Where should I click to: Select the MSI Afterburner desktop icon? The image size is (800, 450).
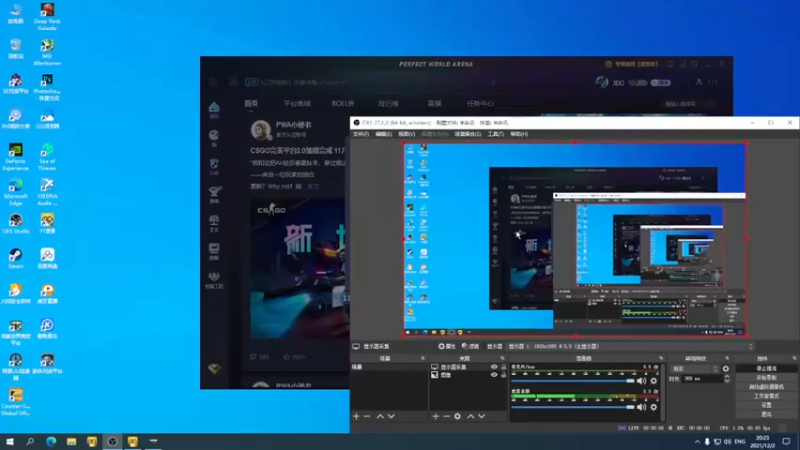(x=47, y=52)
